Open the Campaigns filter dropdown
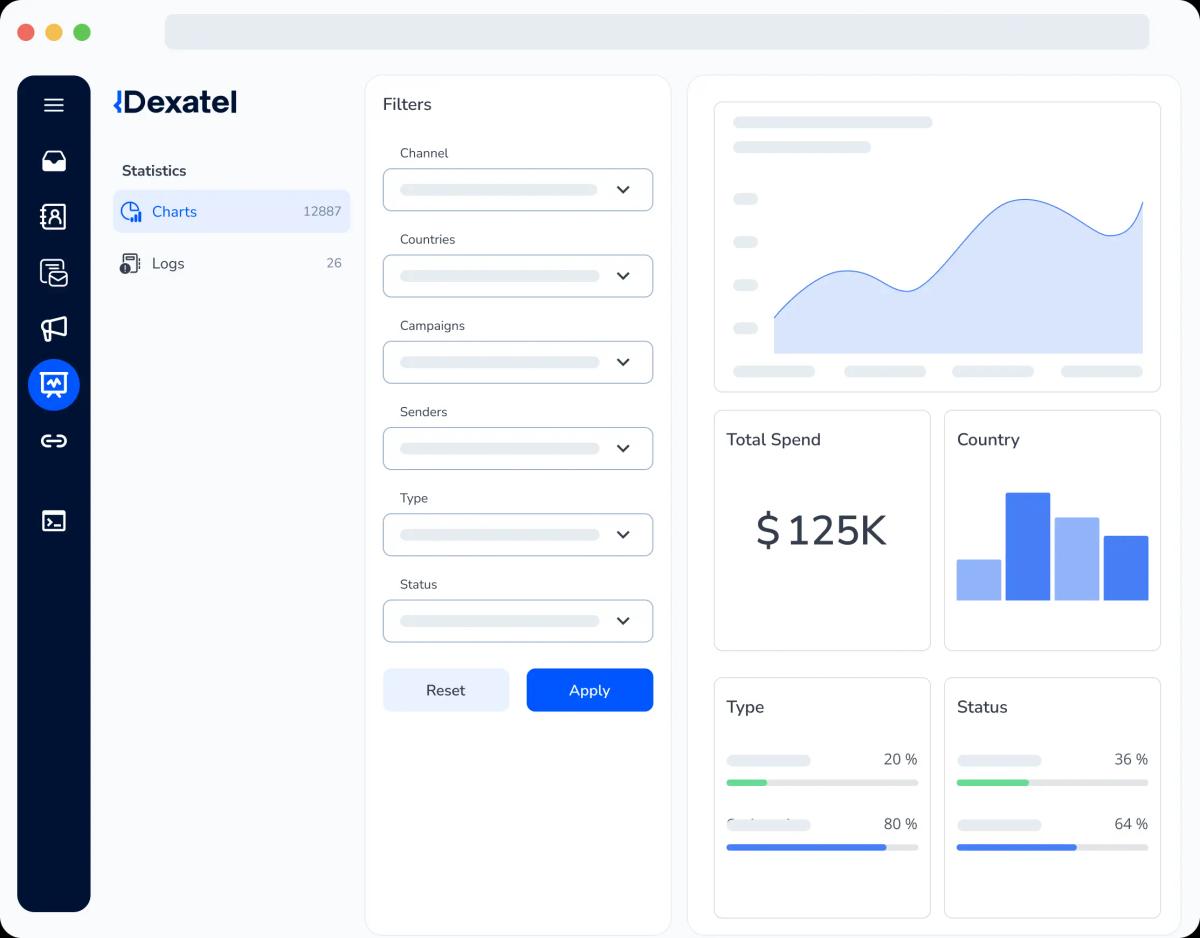The width and height of the screenshot is (1200, 938). (517, 362)
